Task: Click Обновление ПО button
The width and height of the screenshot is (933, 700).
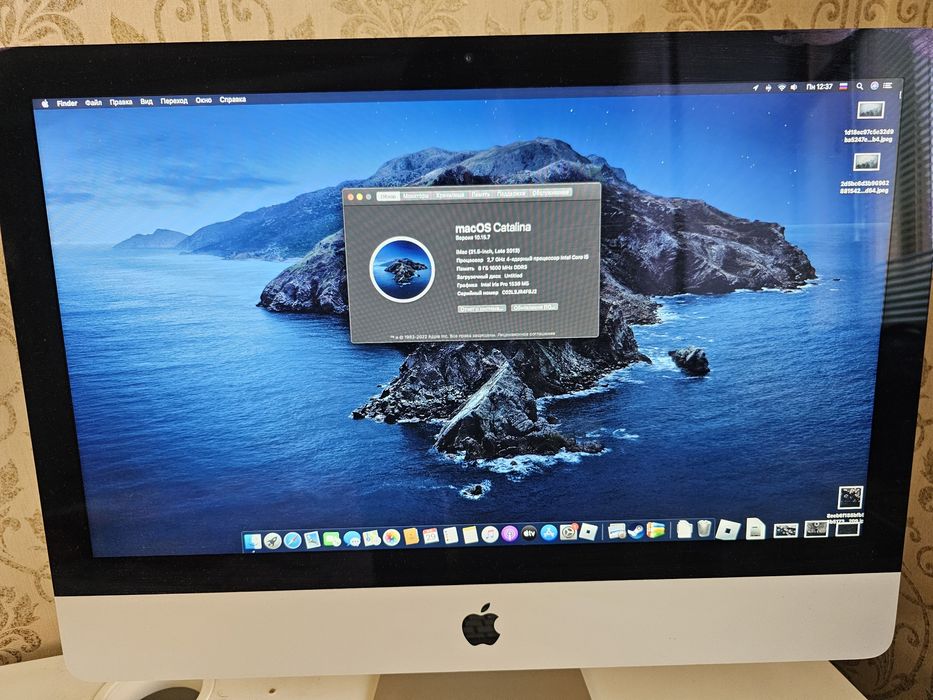Action: [x=534, y=307]
